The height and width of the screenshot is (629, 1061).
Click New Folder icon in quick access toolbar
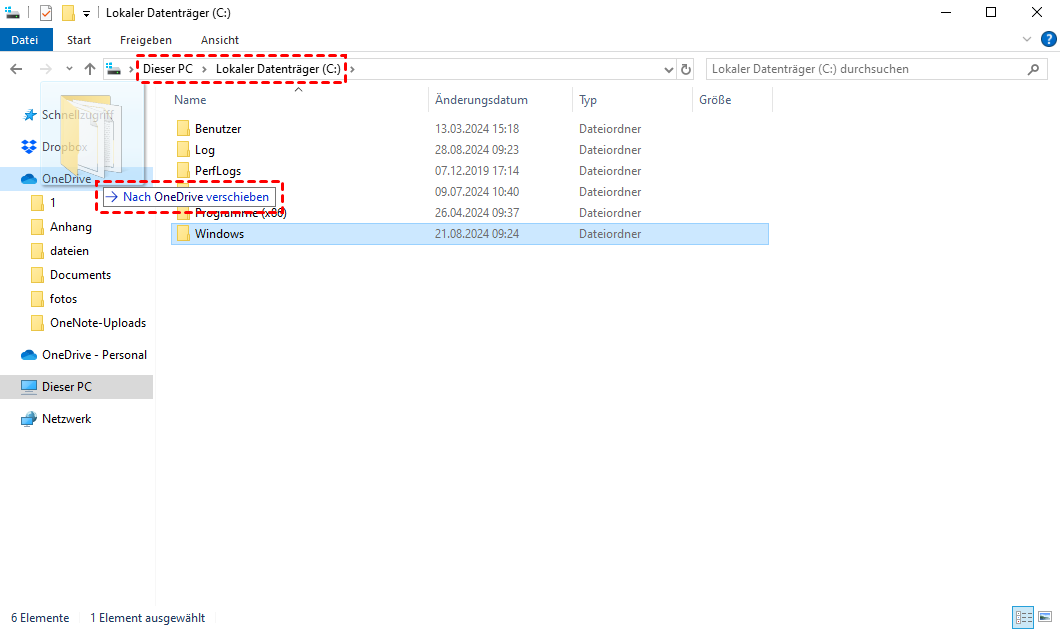pos(68,13)
